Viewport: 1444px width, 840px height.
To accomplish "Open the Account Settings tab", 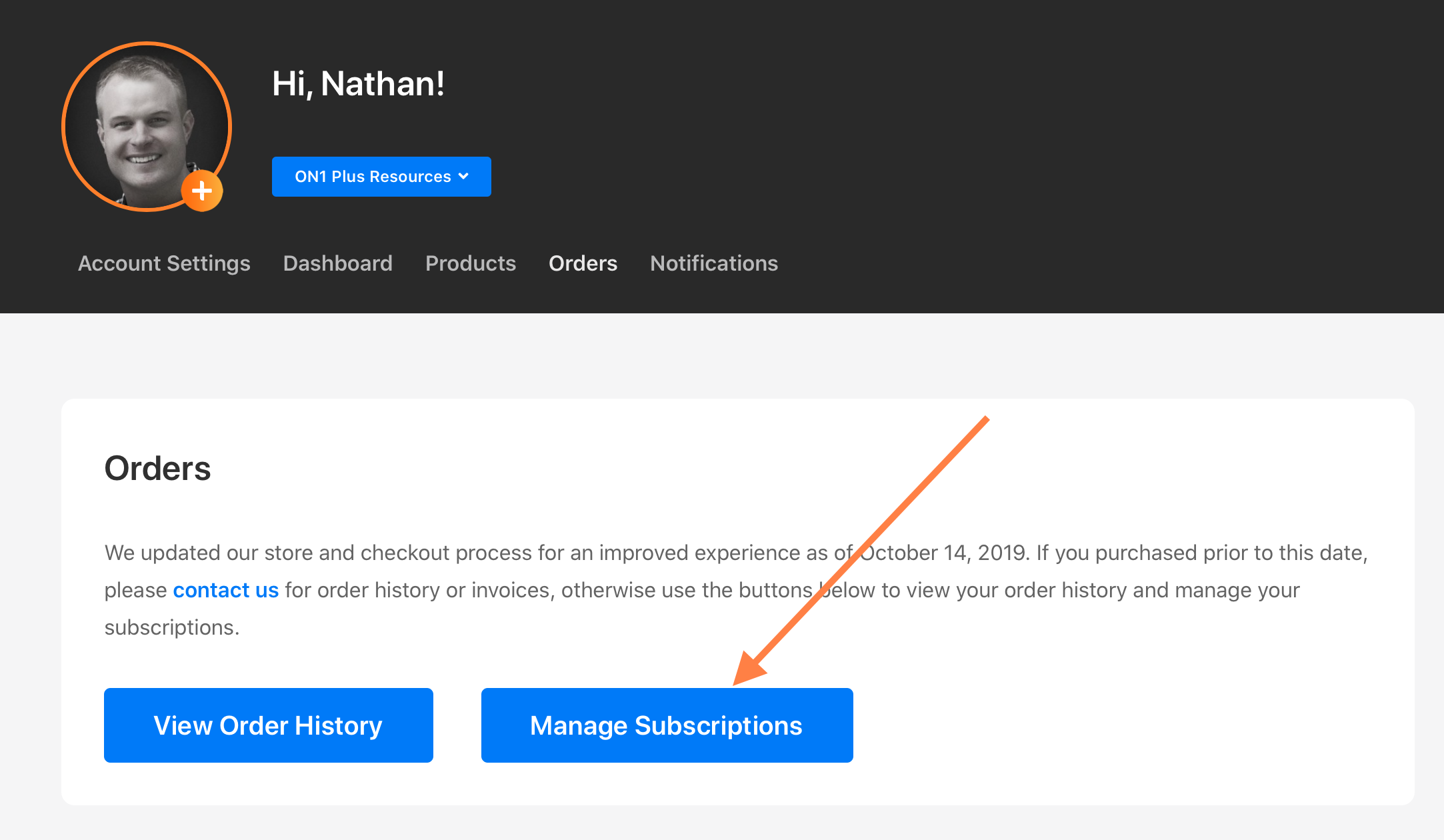I will click(x=164, y=263).
